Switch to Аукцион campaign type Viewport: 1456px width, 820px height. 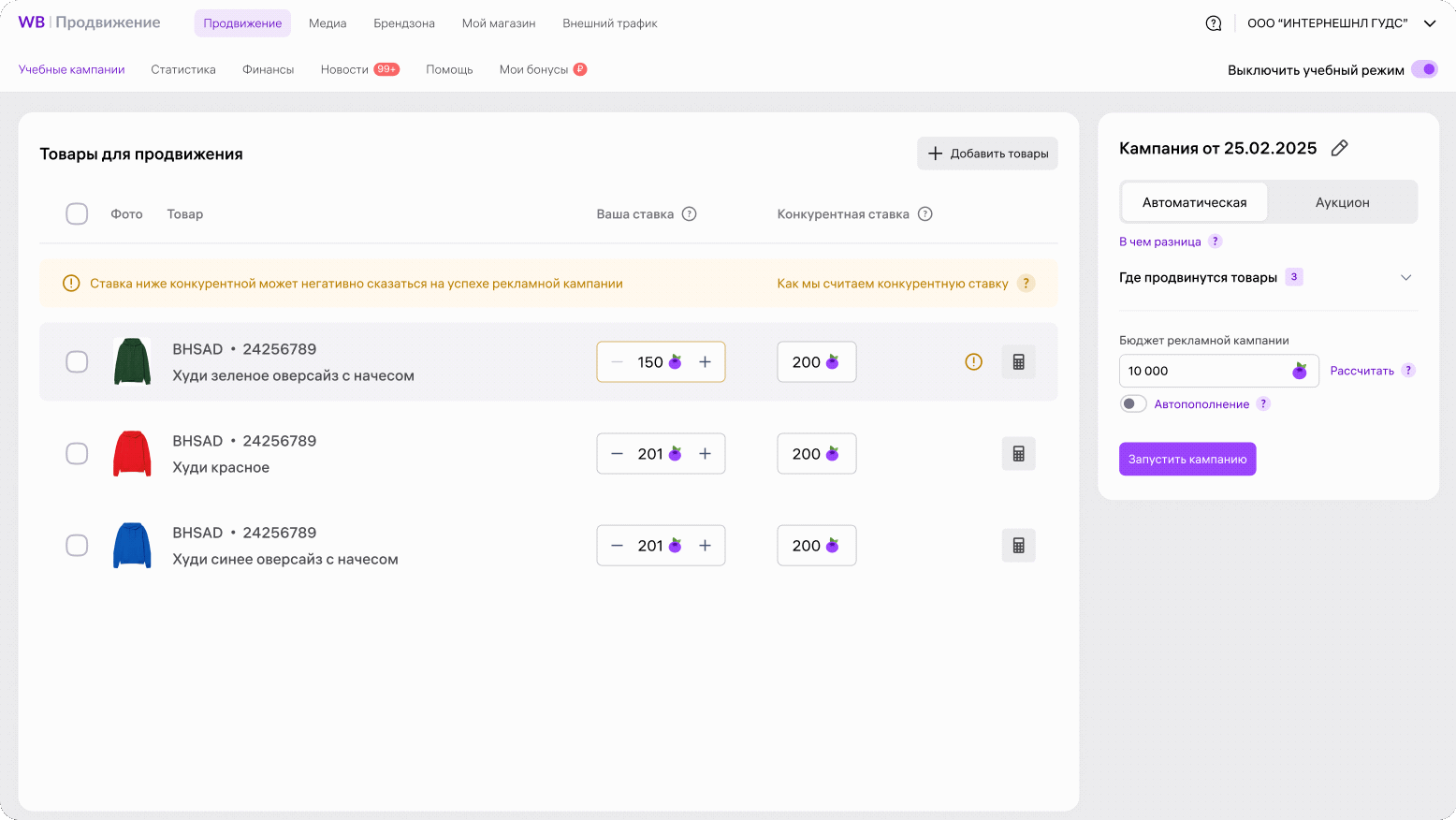tap(1342, 202)
